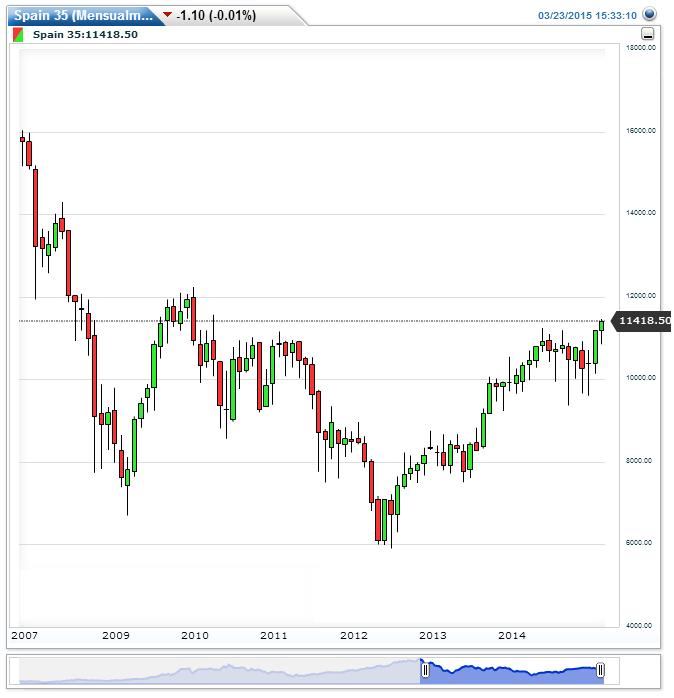Click the latest green candle at chart's right edge
This screenshot has height=698, width=674.
point(601,324)
